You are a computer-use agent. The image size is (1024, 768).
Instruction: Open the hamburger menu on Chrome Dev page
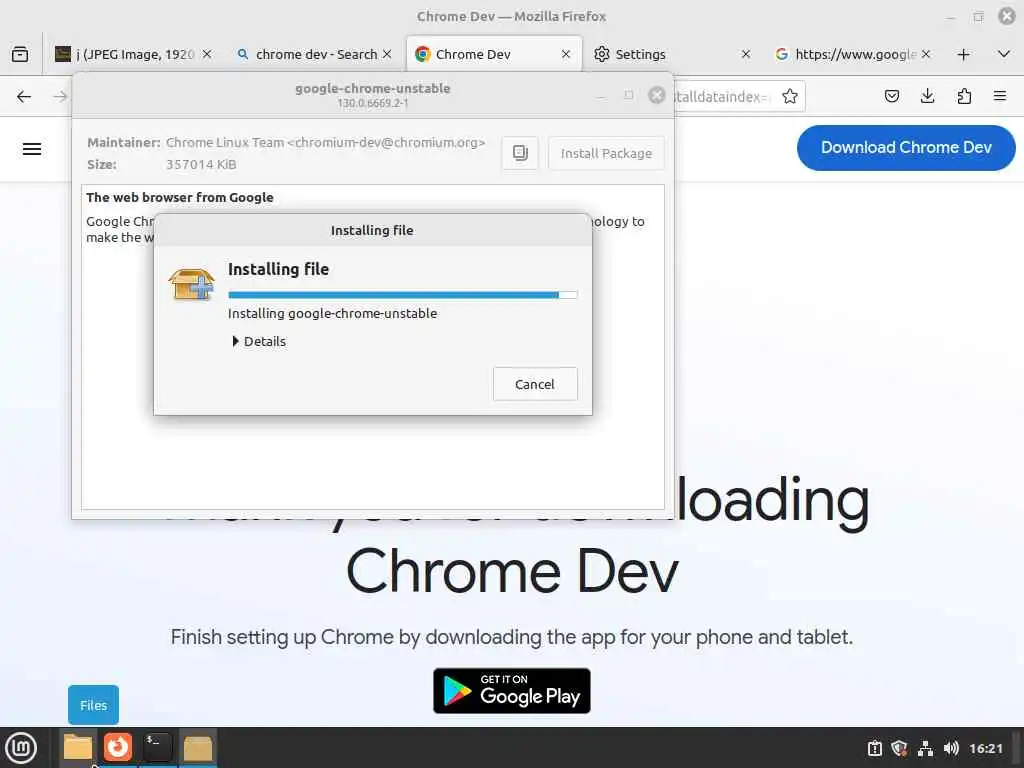click(32, 149)
